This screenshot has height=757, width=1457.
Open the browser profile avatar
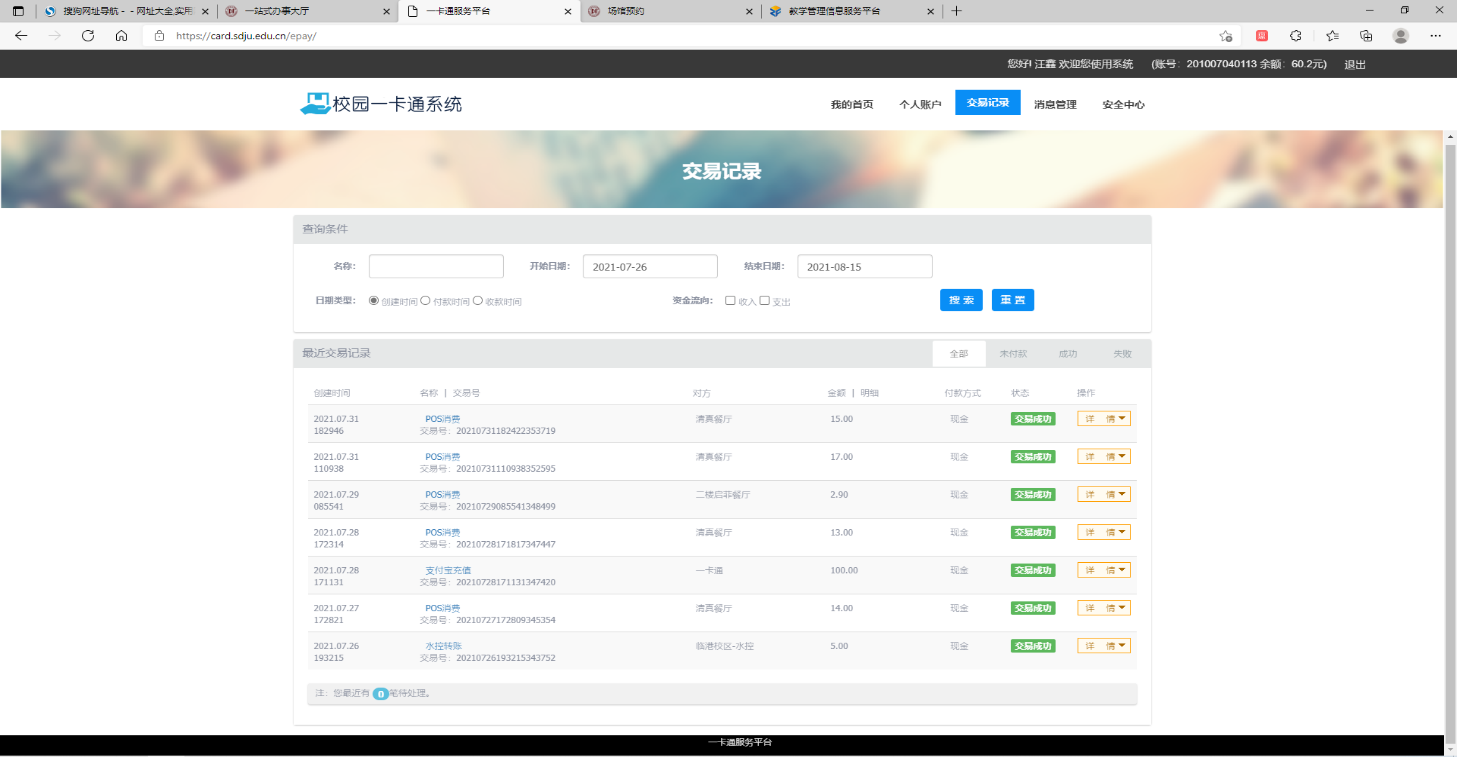tap(1400, 35)
